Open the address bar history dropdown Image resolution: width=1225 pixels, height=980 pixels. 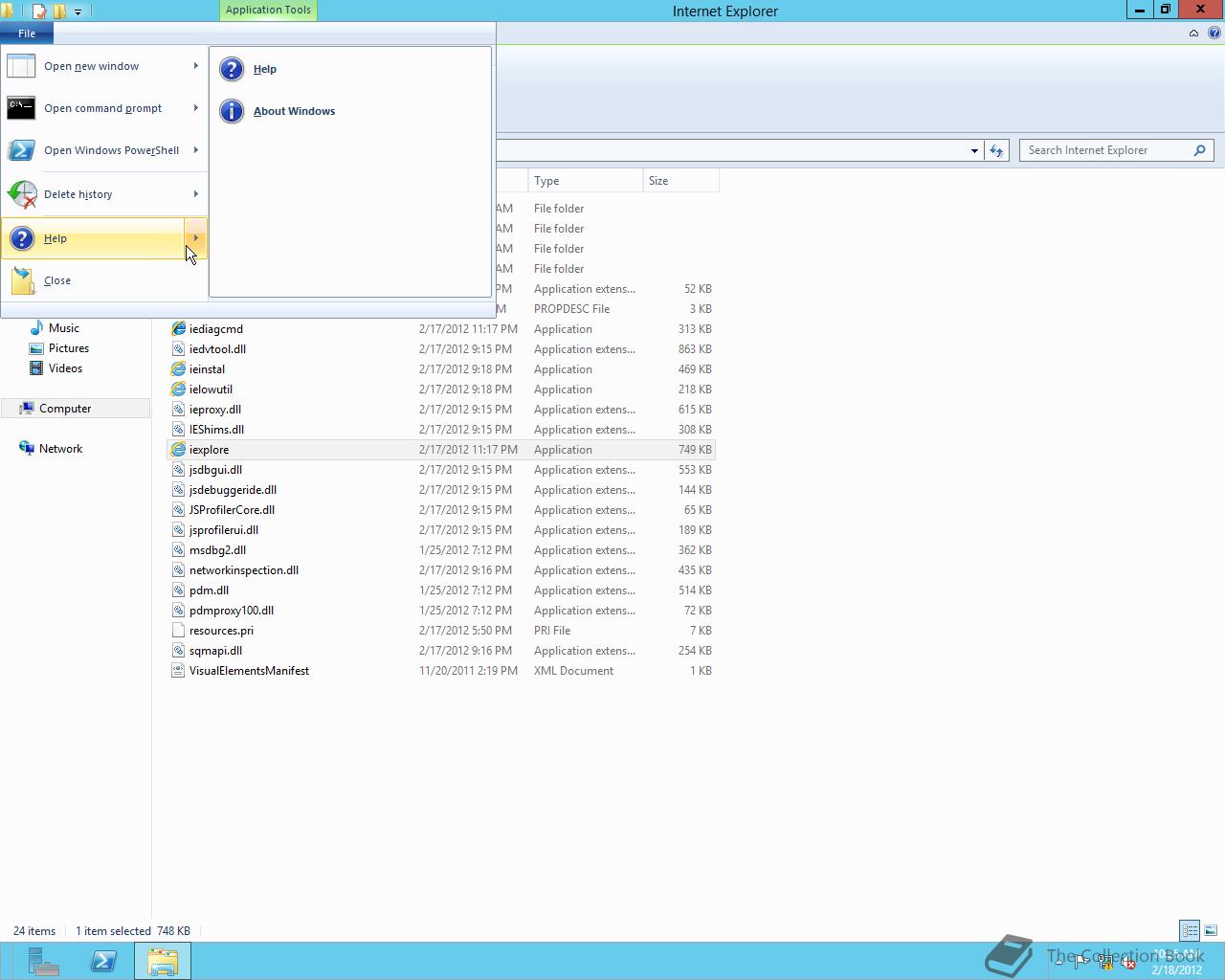point(974,150)
